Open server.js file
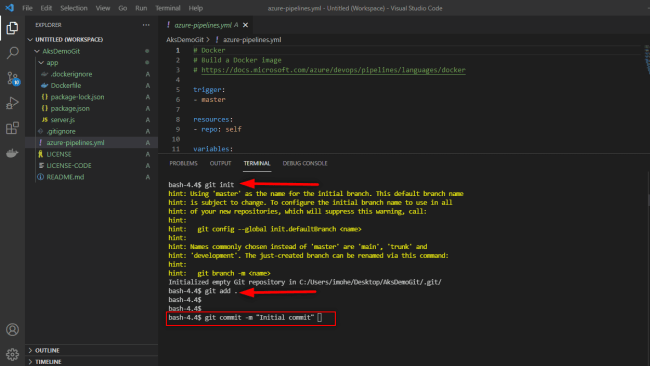 63,120
